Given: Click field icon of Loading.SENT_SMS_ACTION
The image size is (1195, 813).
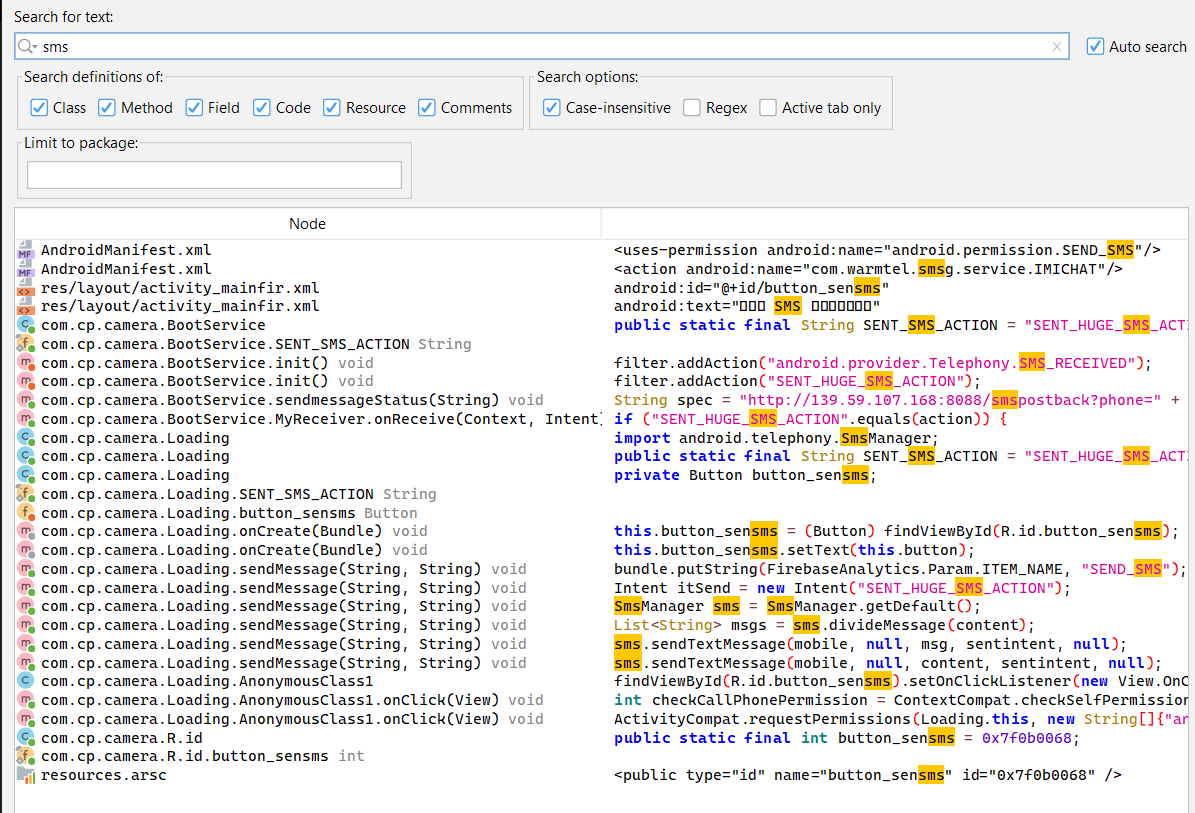Looking at the screenshot, I should [26, 494].
